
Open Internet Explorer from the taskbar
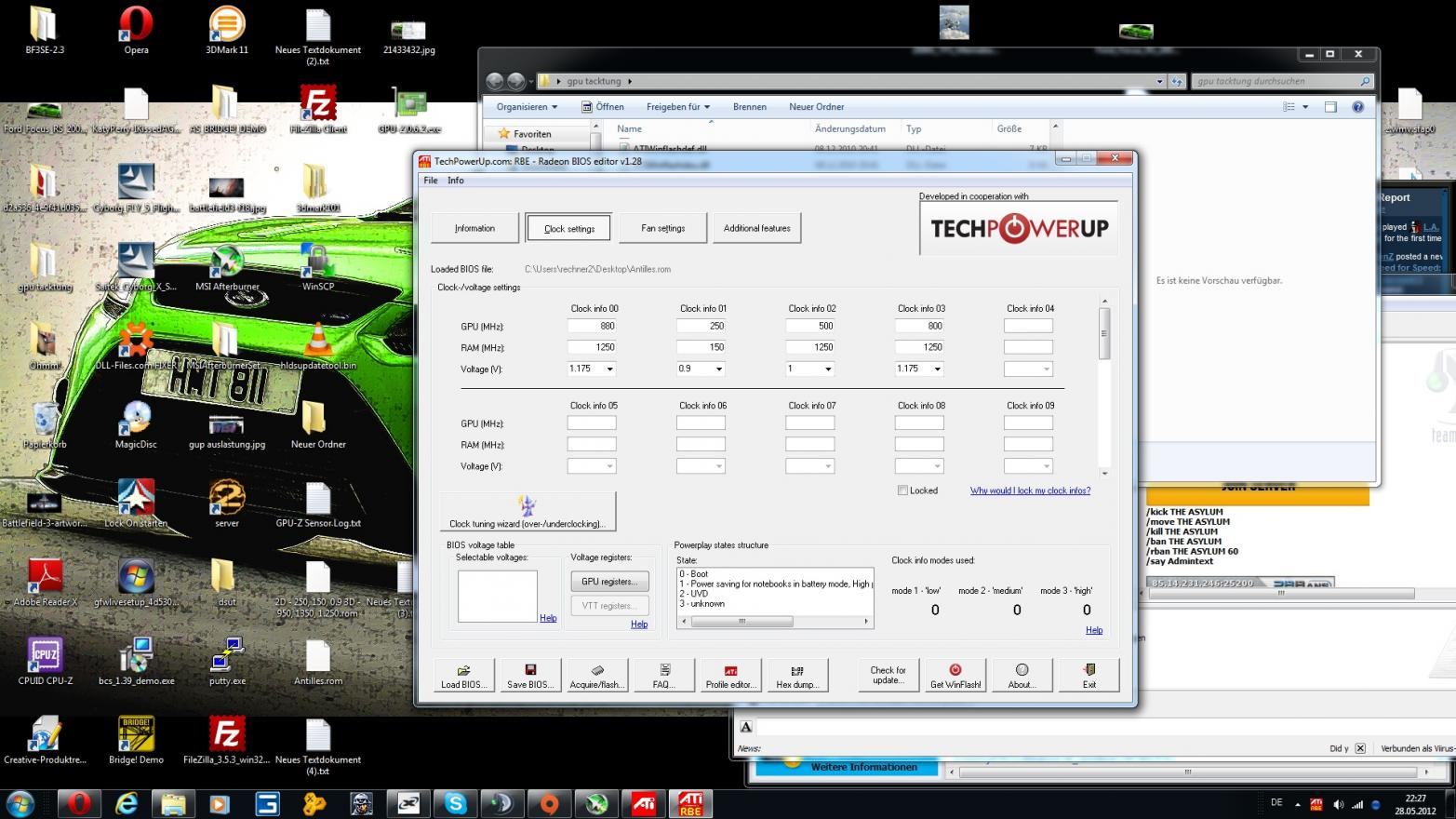127,803
